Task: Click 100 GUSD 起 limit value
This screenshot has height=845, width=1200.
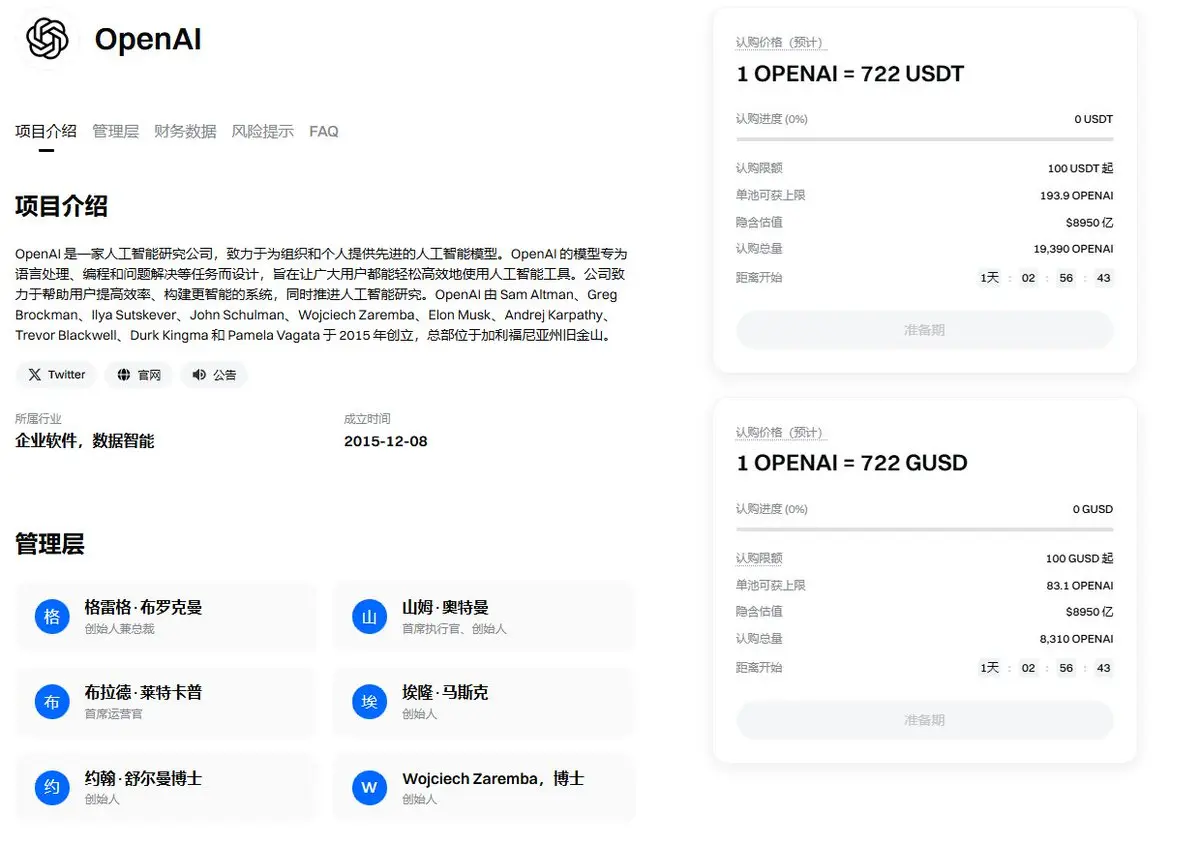Action: tap(1079, 558)
